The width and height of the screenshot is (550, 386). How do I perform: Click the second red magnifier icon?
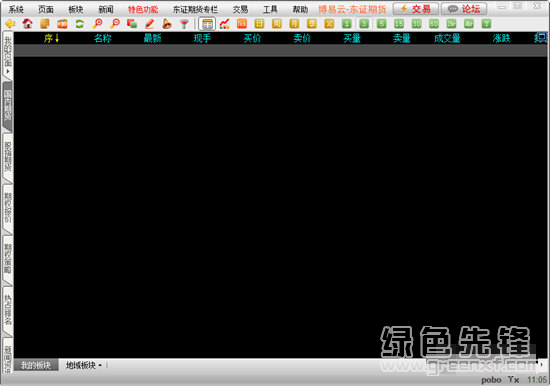click(x=115, y=24)
